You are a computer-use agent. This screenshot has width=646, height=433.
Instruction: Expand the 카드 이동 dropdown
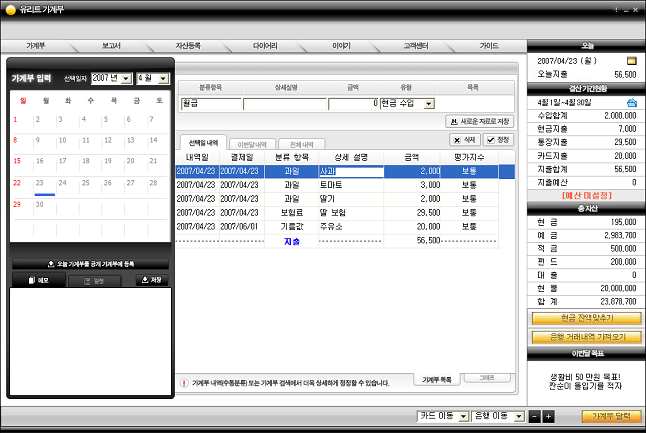pyautogui.click(x=463, y=417)
